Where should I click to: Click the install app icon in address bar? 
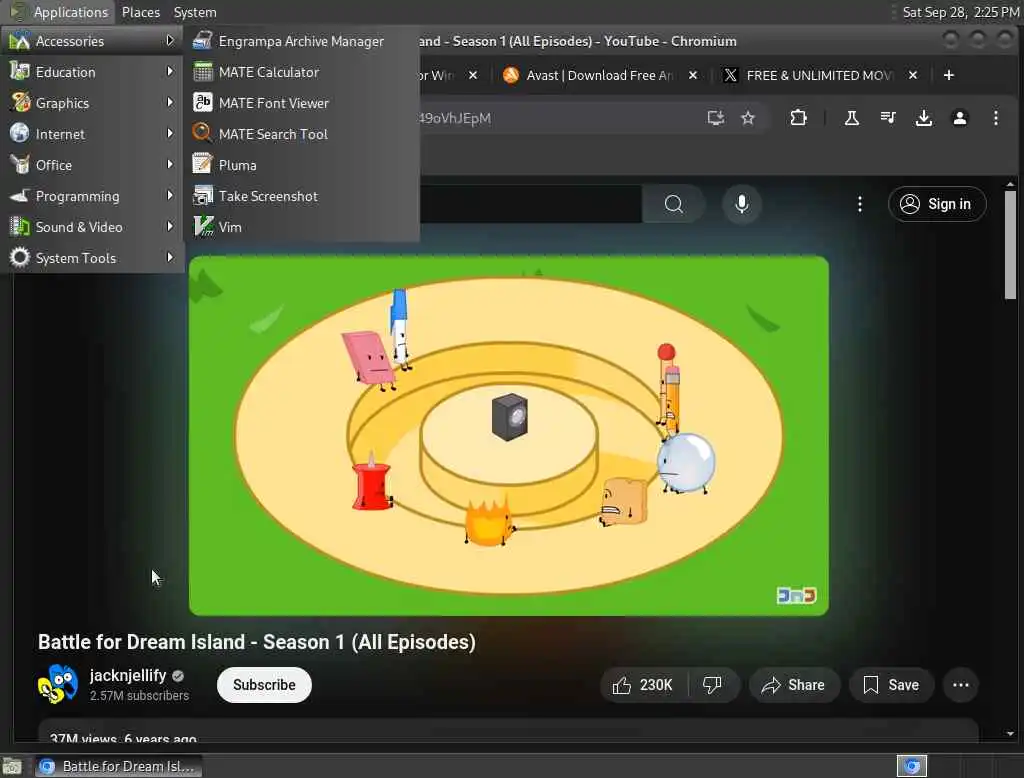pyautogui.click(x=716, y=118)
